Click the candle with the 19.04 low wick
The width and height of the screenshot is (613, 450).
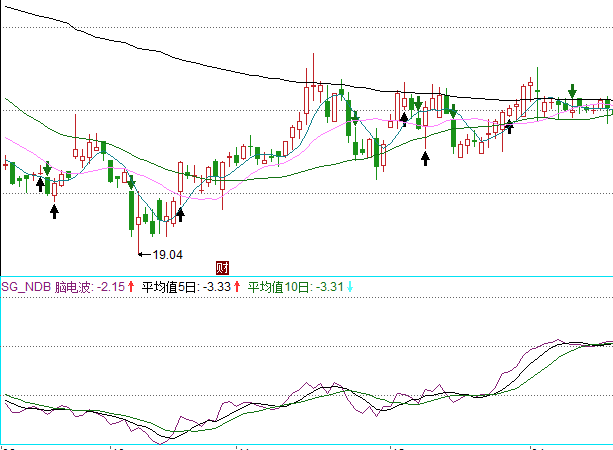138,221
